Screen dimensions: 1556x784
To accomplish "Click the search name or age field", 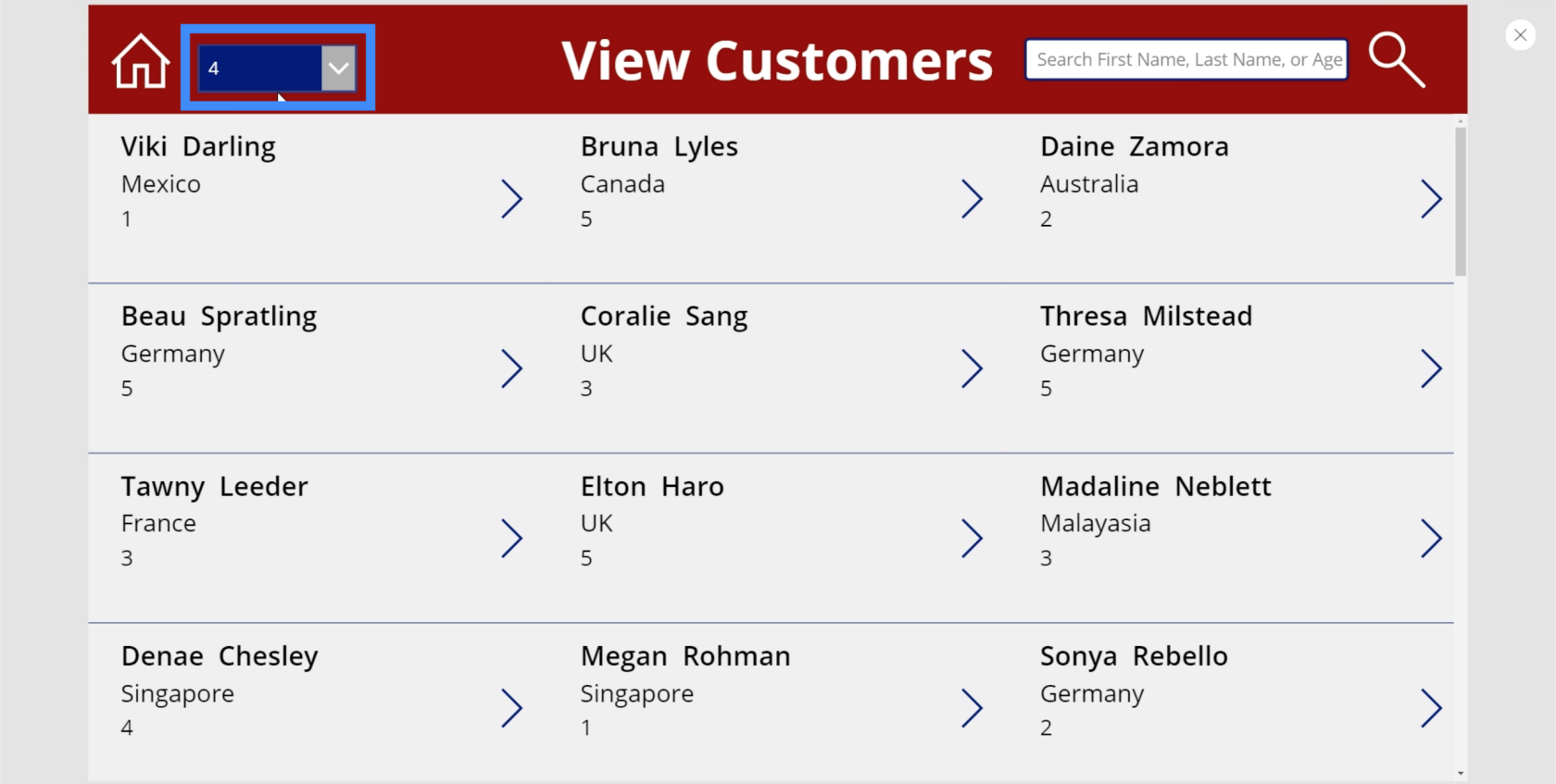I will [x=1186, y=59].
